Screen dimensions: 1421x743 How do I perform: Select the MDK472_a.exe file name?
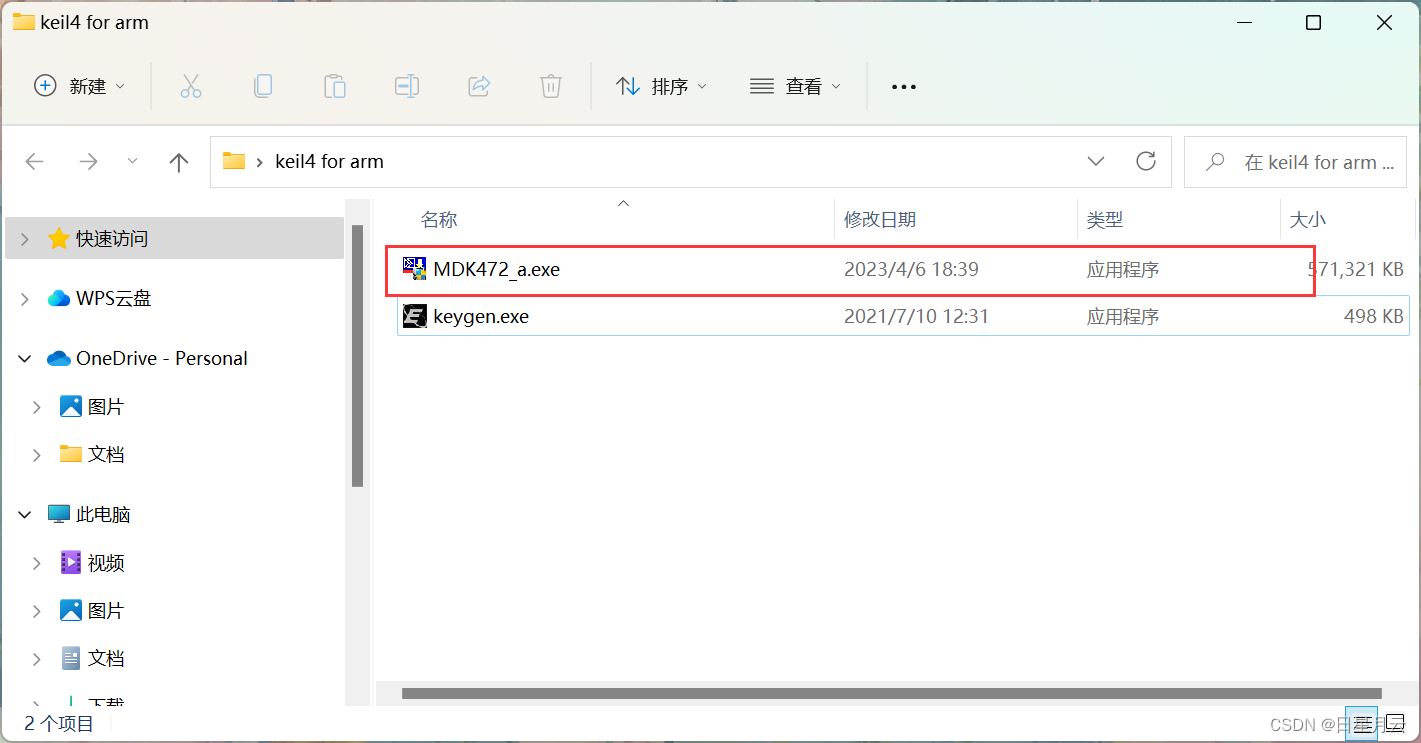point(496,269)
